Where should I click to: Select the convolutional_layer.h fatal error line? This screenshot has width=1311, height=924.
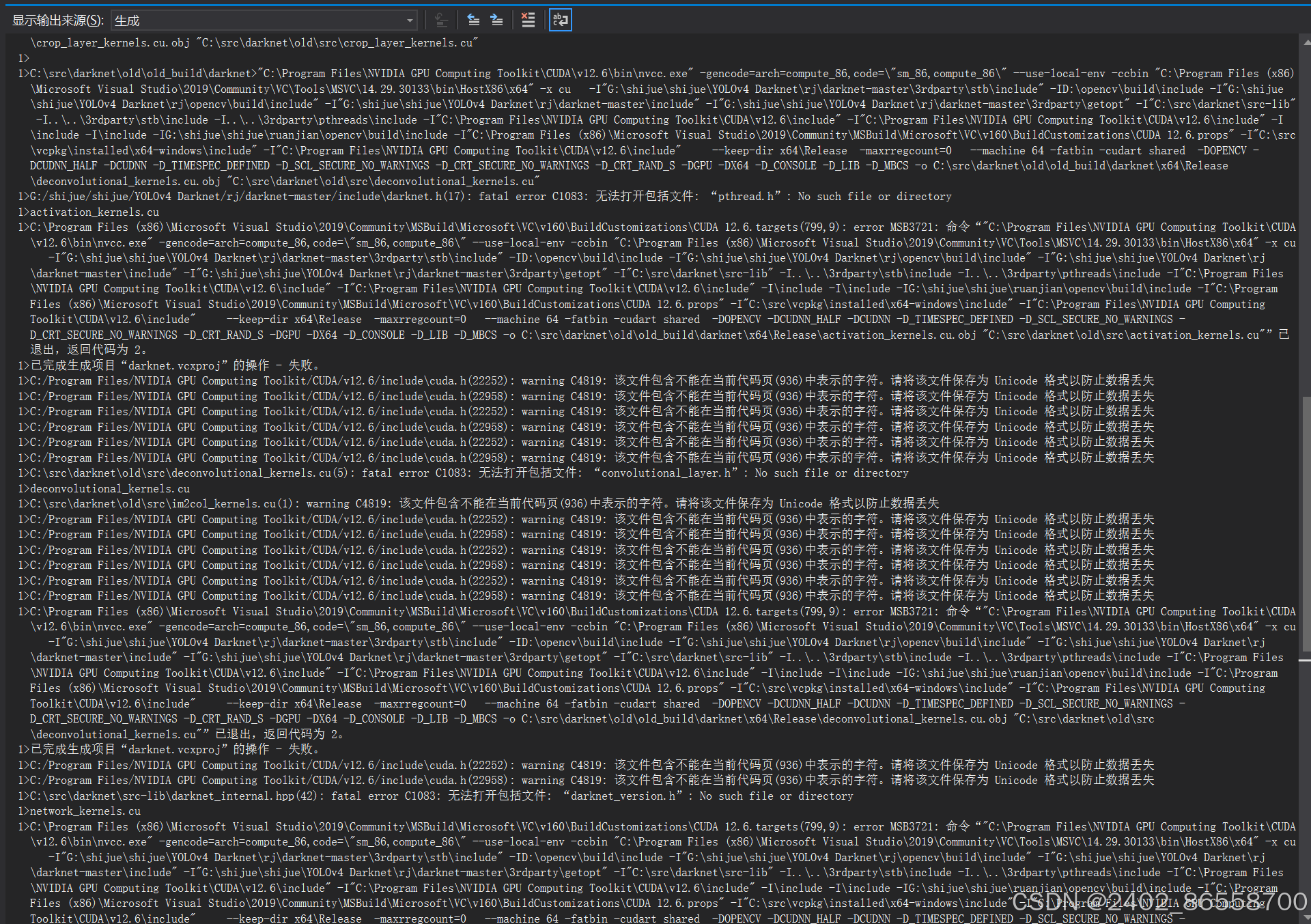click(464, 473)
